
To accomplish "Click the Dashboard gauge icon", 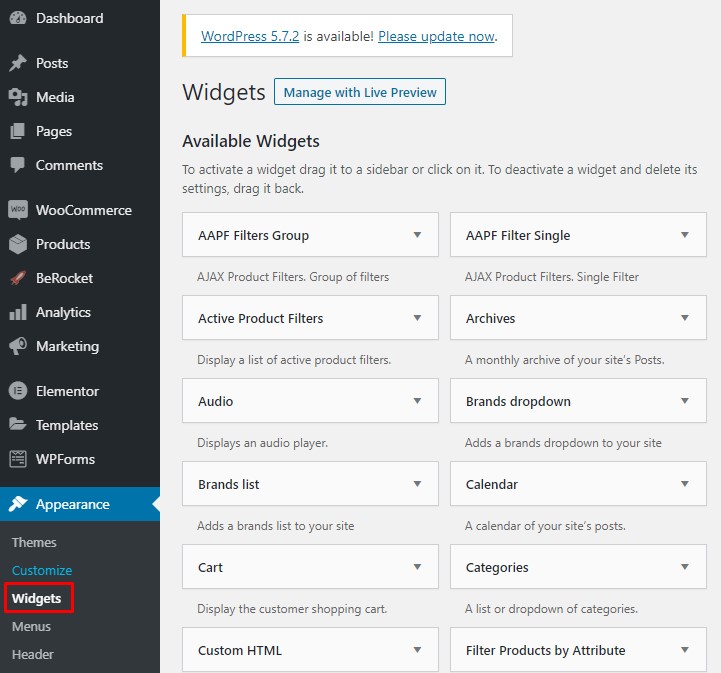I will click(x=18, y=18).
